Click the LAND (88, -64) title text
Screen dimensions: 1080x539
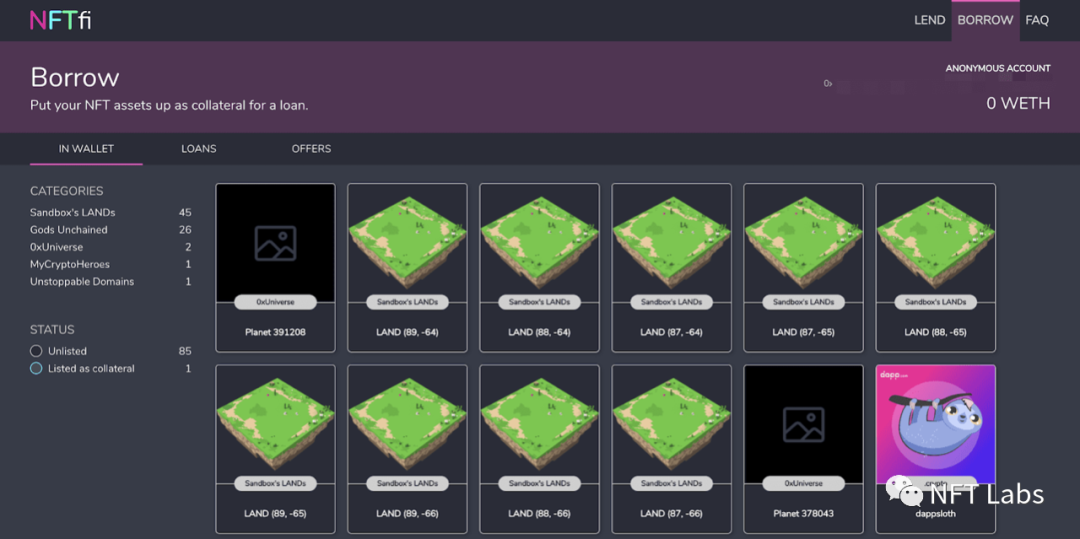click(539, 332)
